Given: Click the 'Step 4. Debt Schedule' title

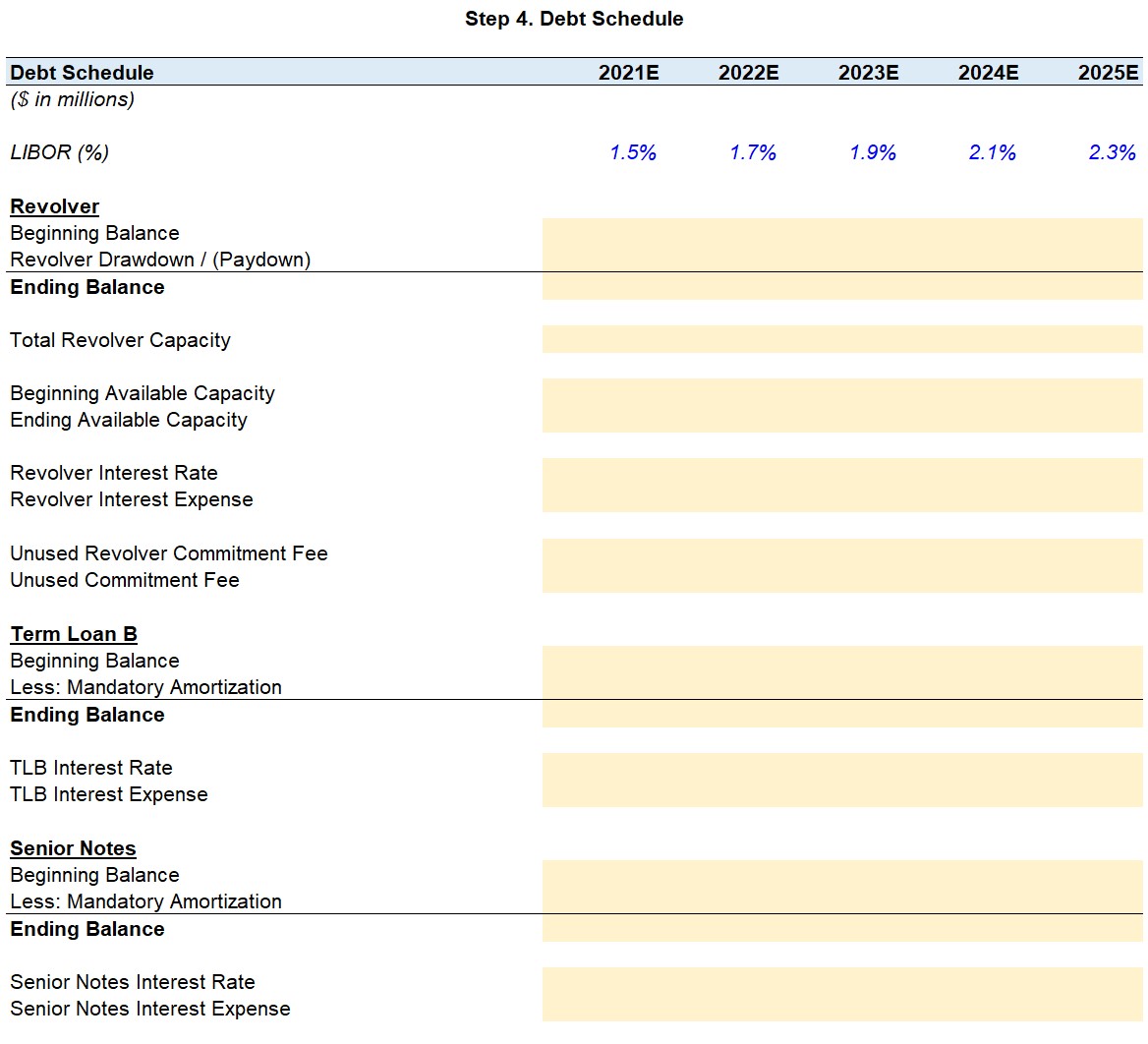Looking at the screenshot, I should pyautogui.click(x=574, y=19).
